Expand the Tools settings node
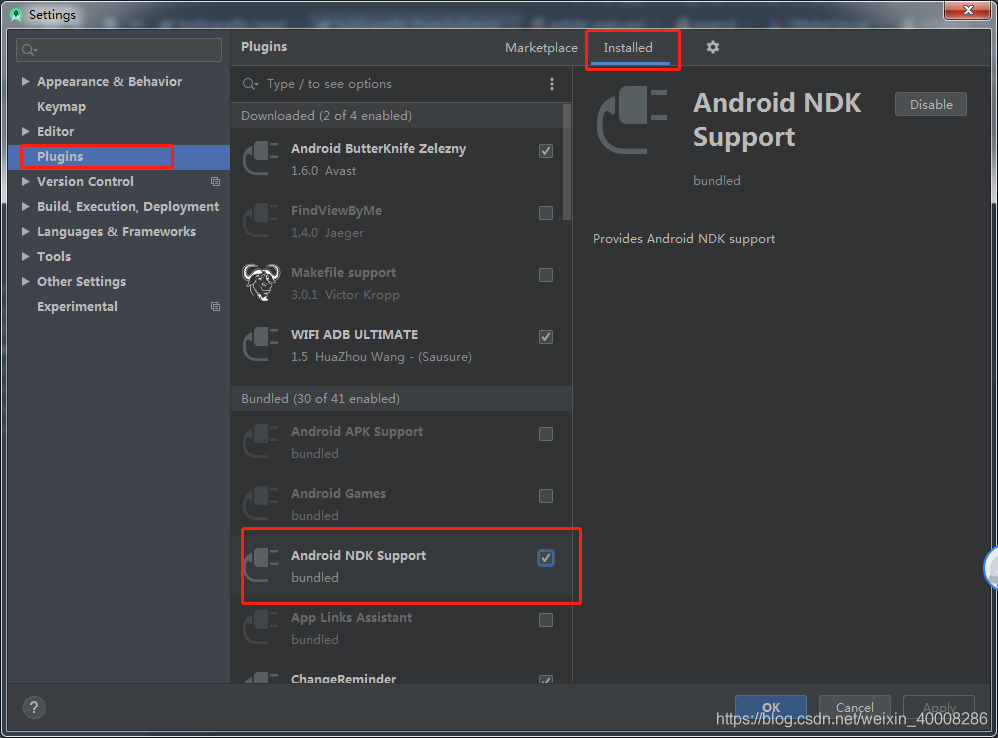Screen dimensions: 998x738 (25, 256)
